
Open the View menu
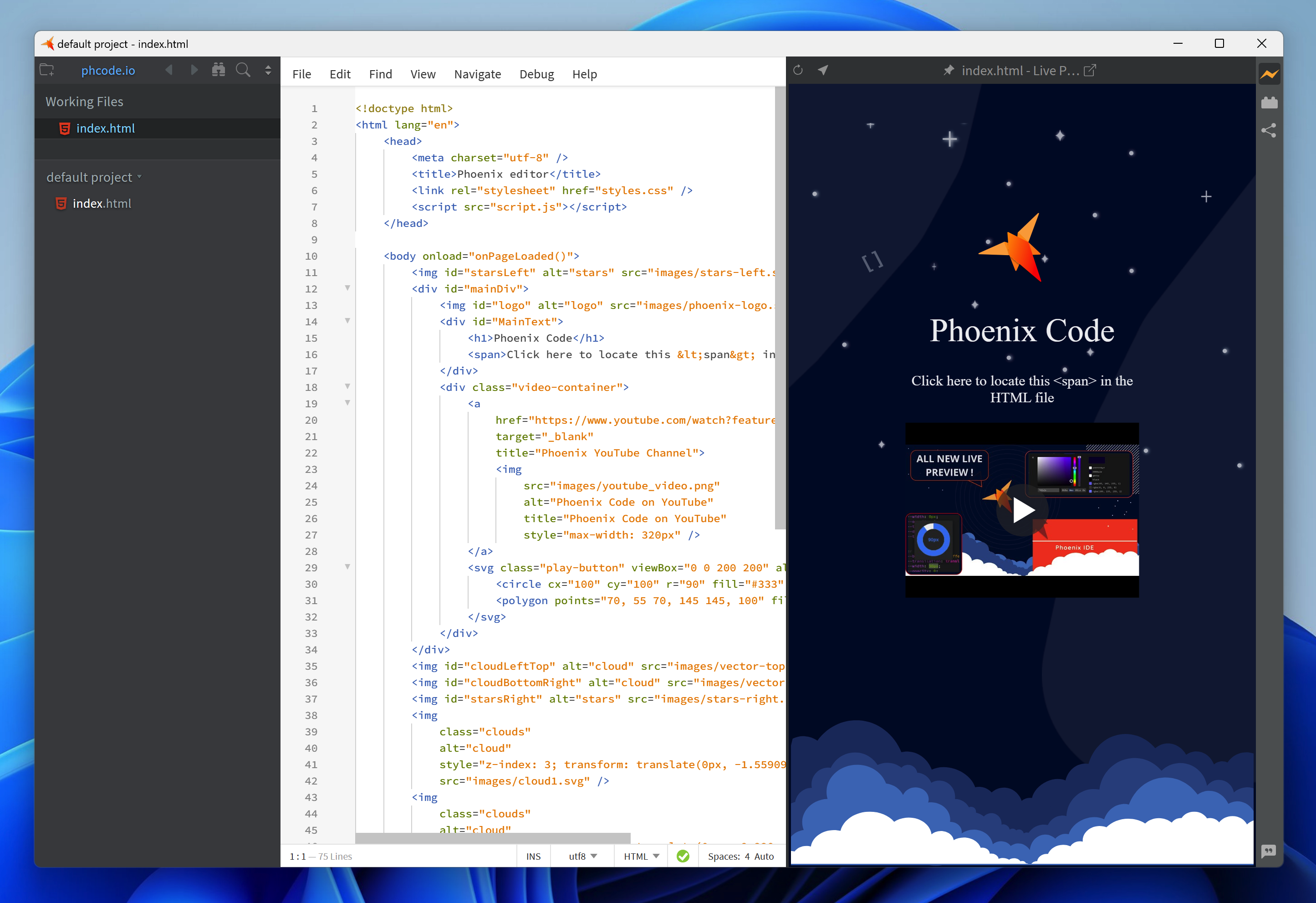coord(423,74)
